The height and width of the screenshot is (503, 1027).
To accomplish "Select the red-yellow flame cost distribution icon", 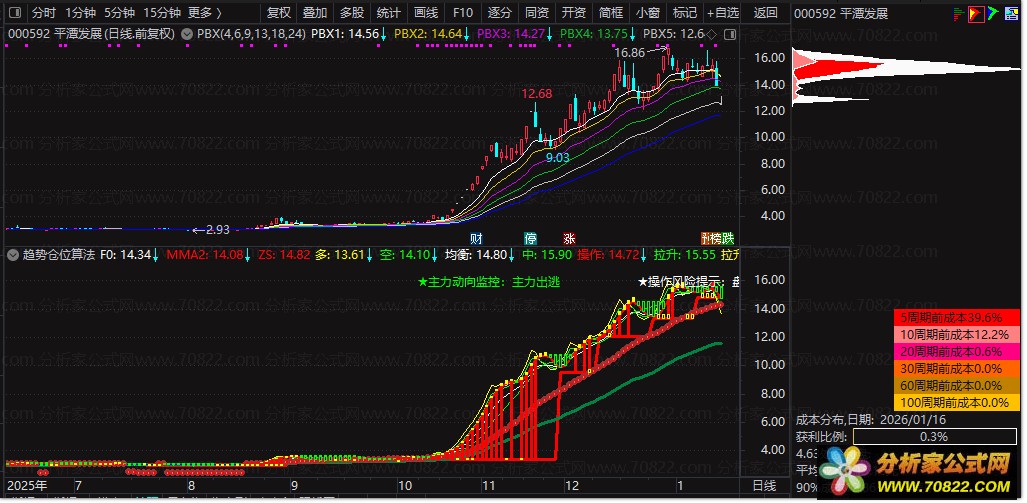I will coord(977,12).
